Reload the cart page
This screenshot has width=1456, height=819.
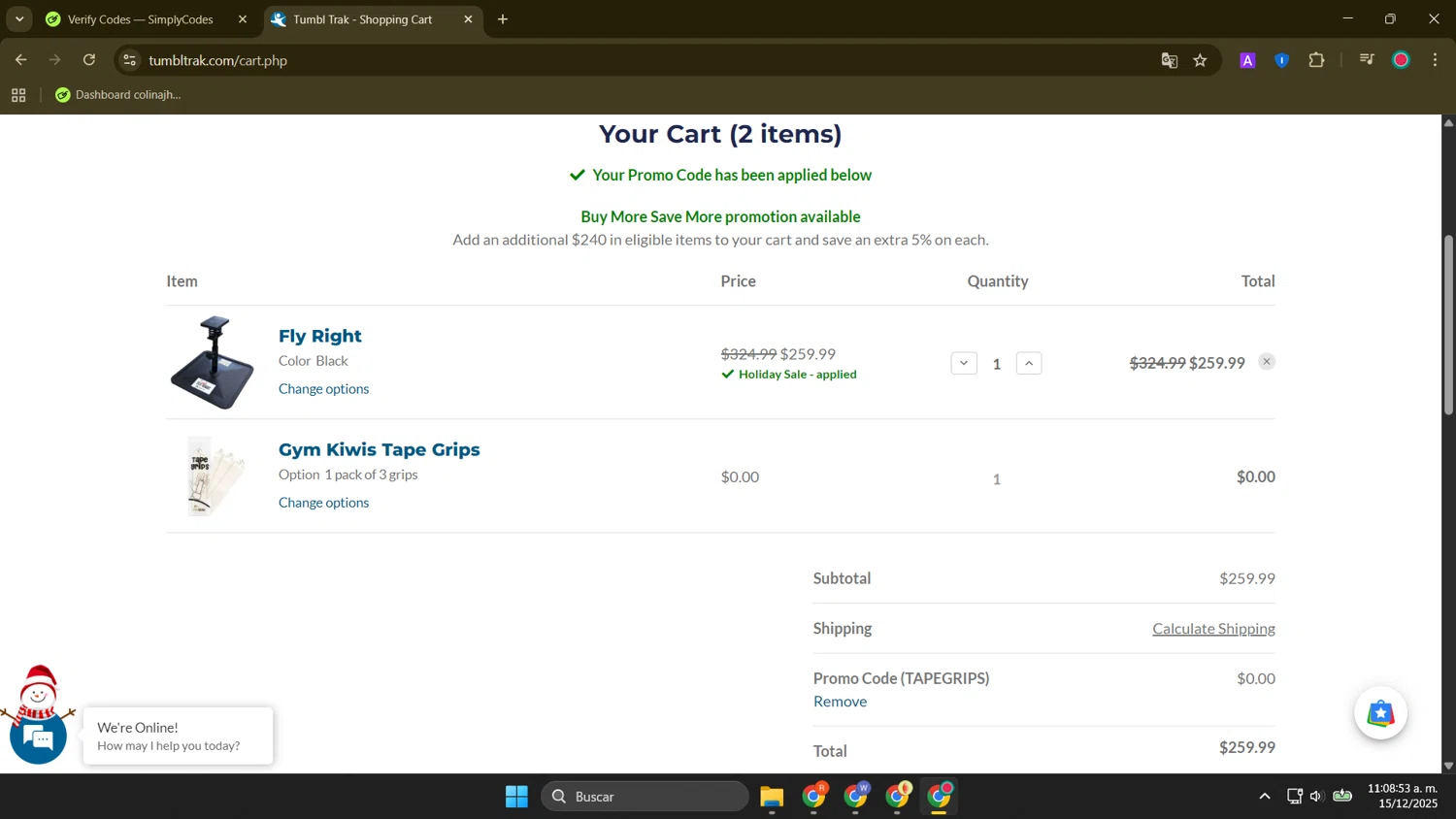tap(89, 60)
